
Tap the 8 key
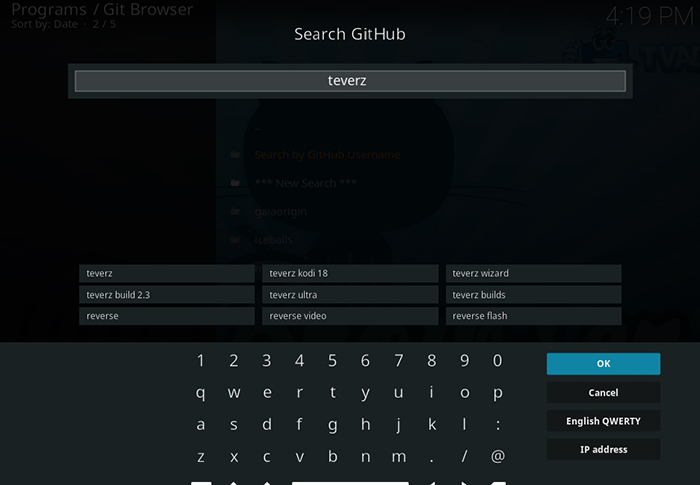coord(432,360)
